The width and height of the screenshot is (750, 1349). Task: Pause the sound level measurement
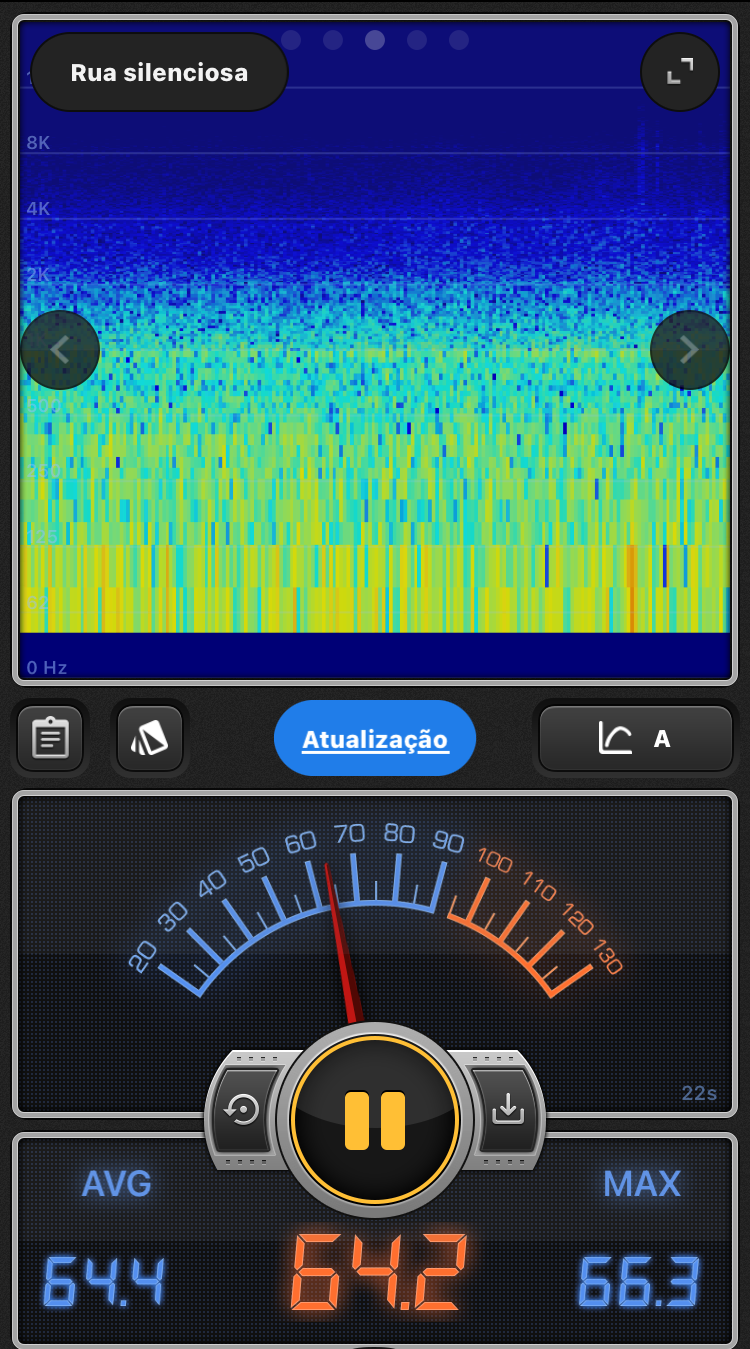pyautogui.click(x=375, y=1120)
